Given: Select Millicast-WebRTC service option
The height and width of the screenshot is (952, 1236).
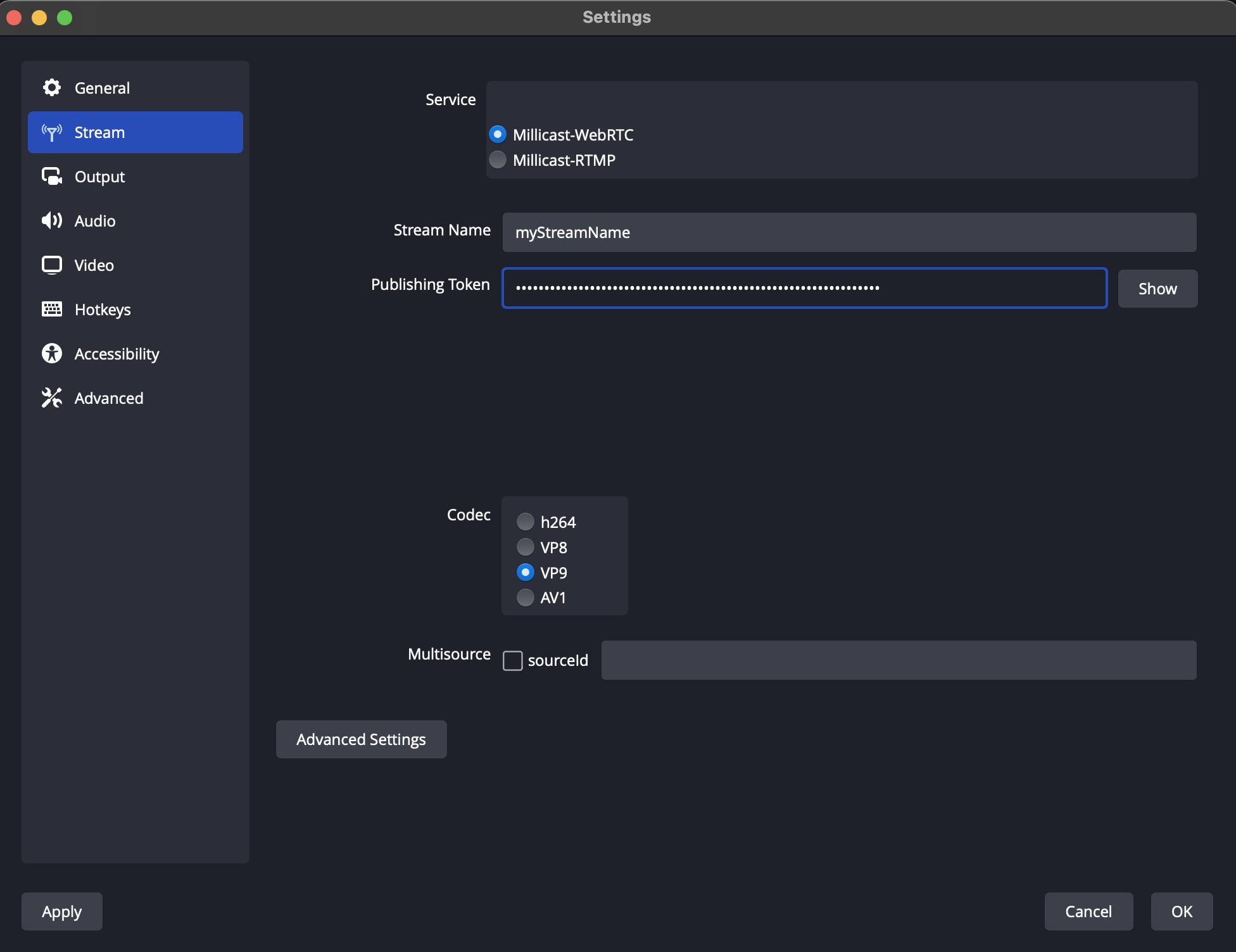Looking at the screenshot, I should 498,135.
